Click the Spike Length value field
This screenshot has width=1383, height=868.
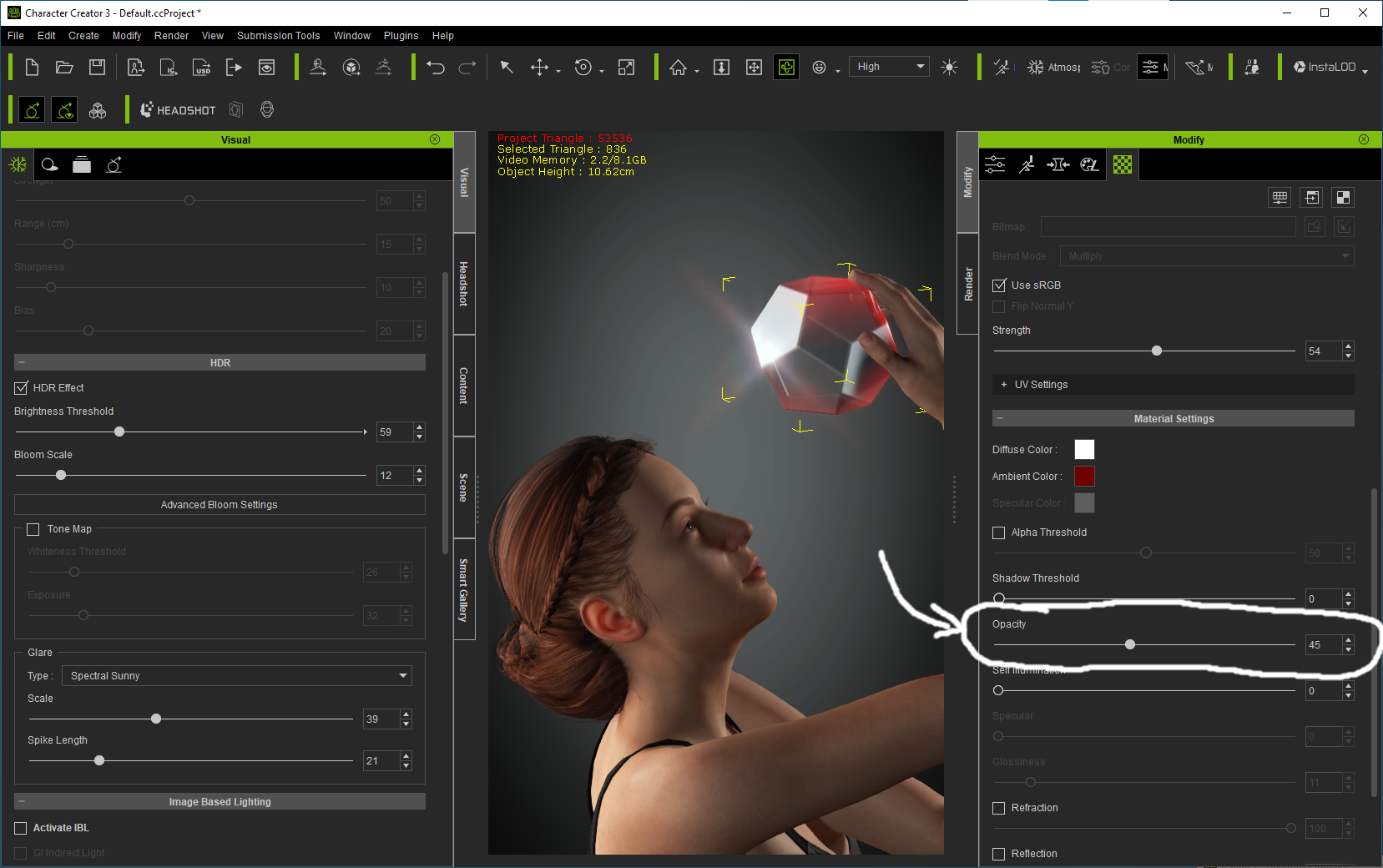381,761
